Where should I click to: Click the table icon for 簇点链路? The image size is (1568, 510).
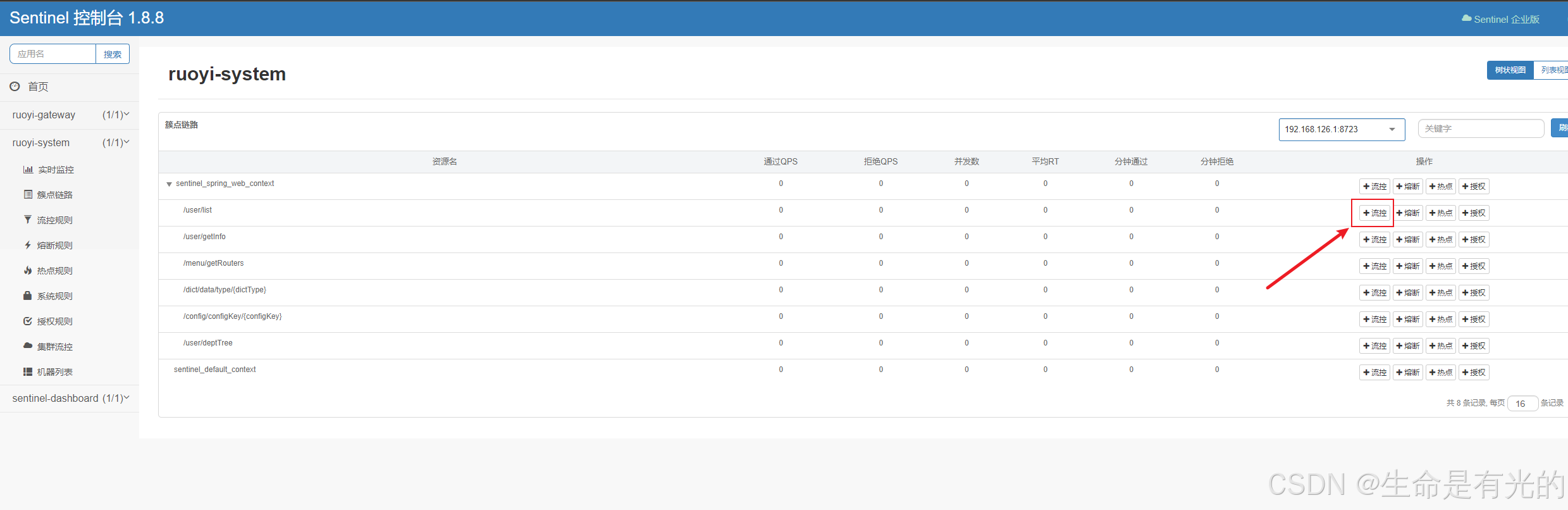28,194
